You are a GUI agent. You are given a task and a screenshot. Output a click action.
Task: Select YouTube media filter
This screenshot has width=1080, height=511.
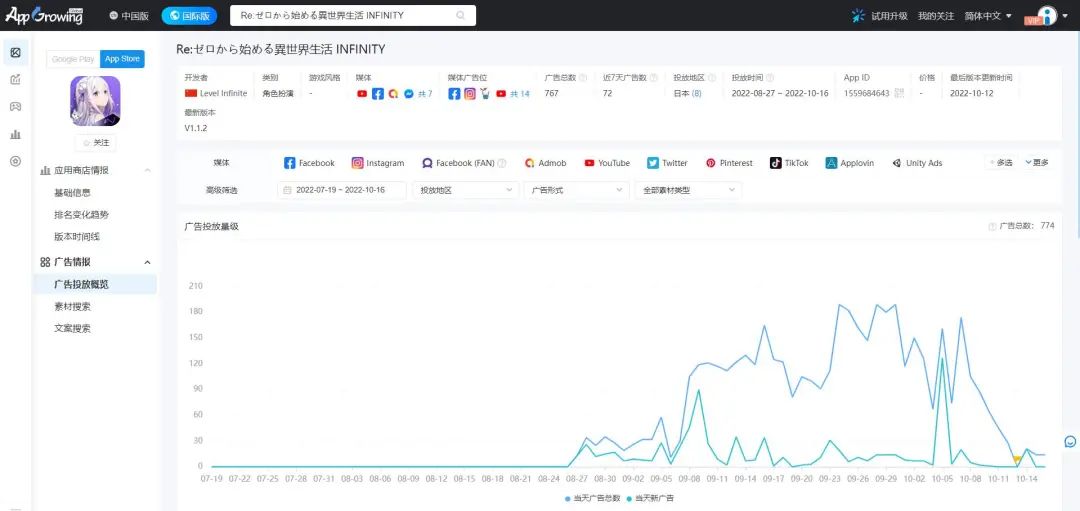point(607,163)
